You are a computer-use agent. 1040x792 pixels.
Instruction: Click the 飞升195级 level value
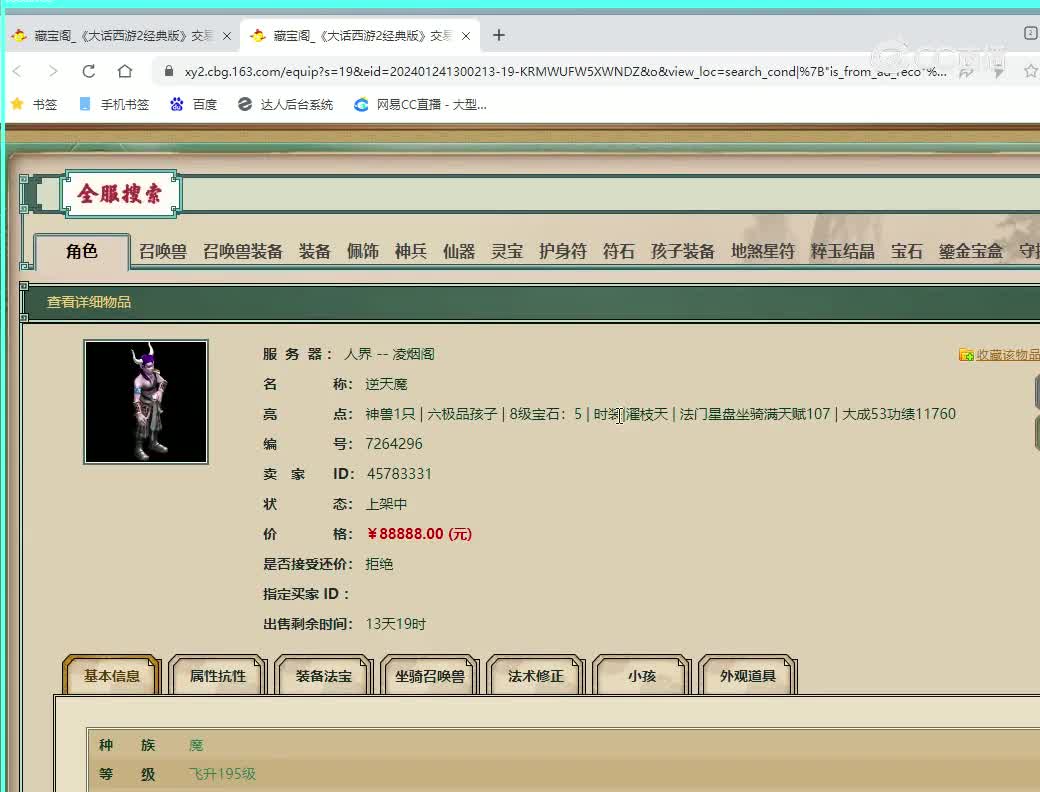pyautogui.click(x=222, y=774)
